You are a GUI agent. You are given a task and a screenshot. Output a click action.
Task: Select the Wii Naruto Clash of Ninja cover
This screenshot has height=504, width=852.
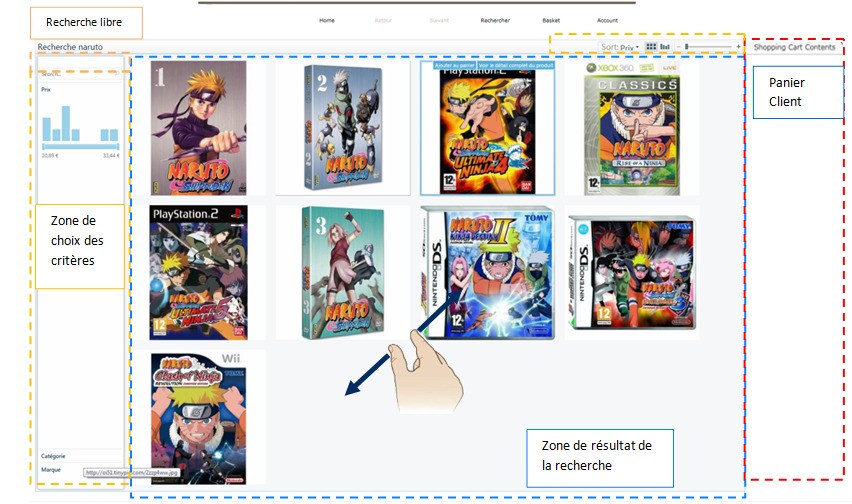198,418
